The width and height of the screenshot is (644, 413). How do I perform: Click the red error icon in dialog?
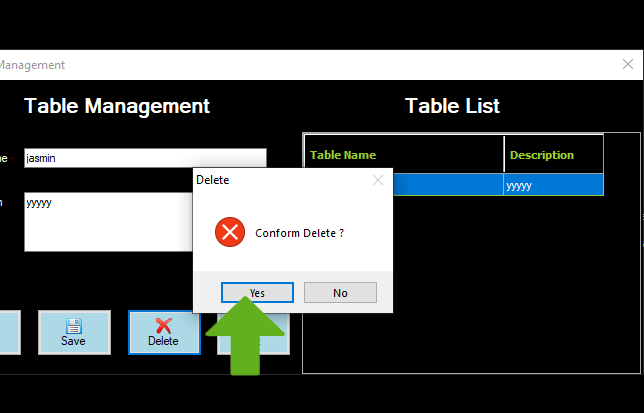point(229,233)
